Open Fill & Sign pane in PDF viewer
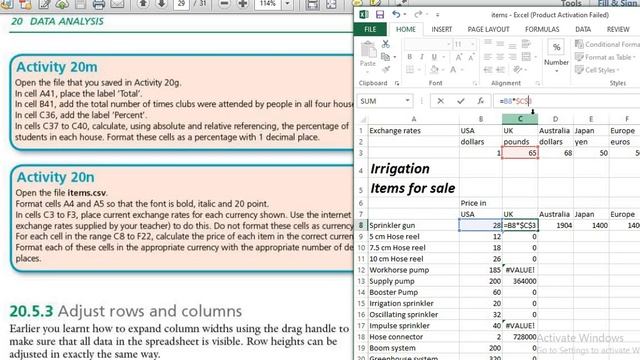 (618, 4)
